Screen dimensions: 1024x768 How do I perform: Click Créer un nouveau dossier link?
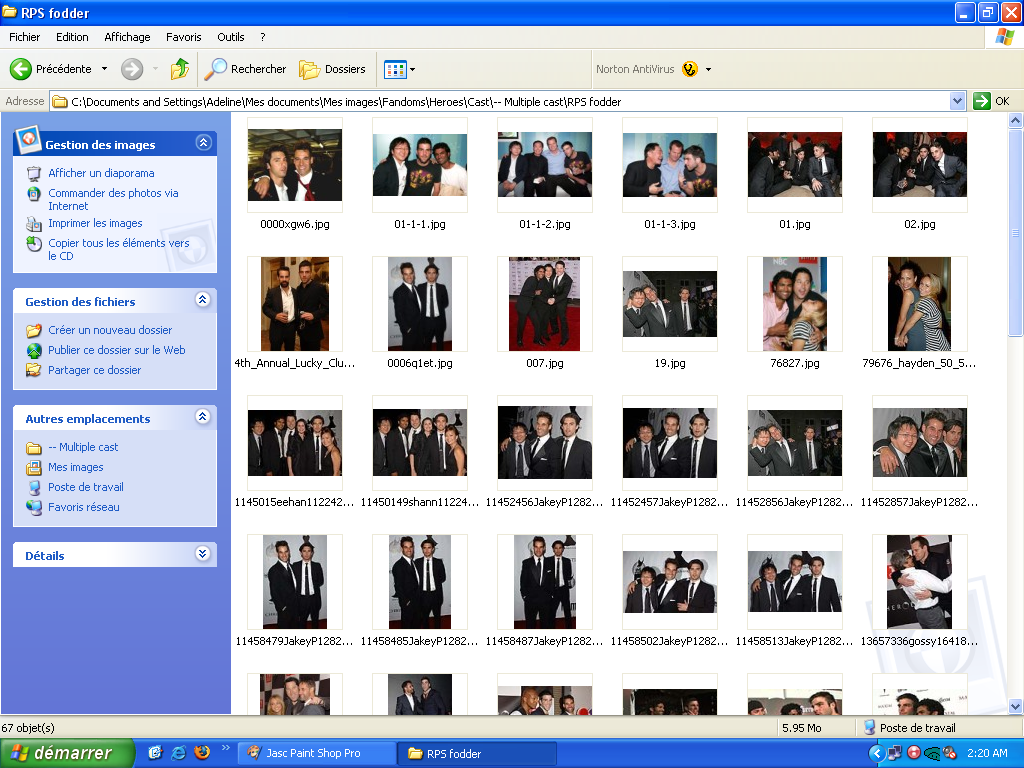110,330
